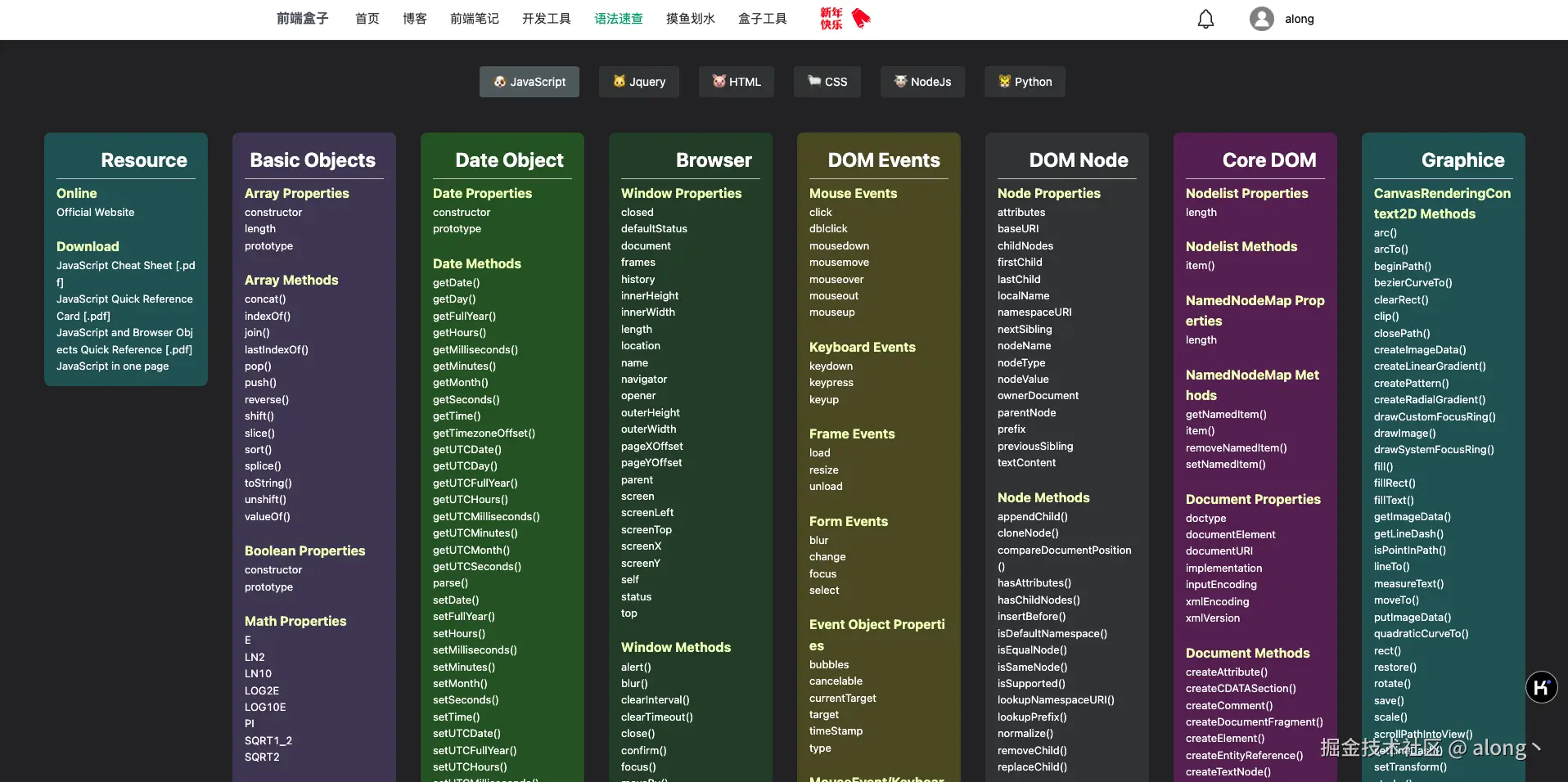This screenshot has width=1568, height=782.
Task: Open the 盒子工具 nav item
Action: [x=763, y=19]
